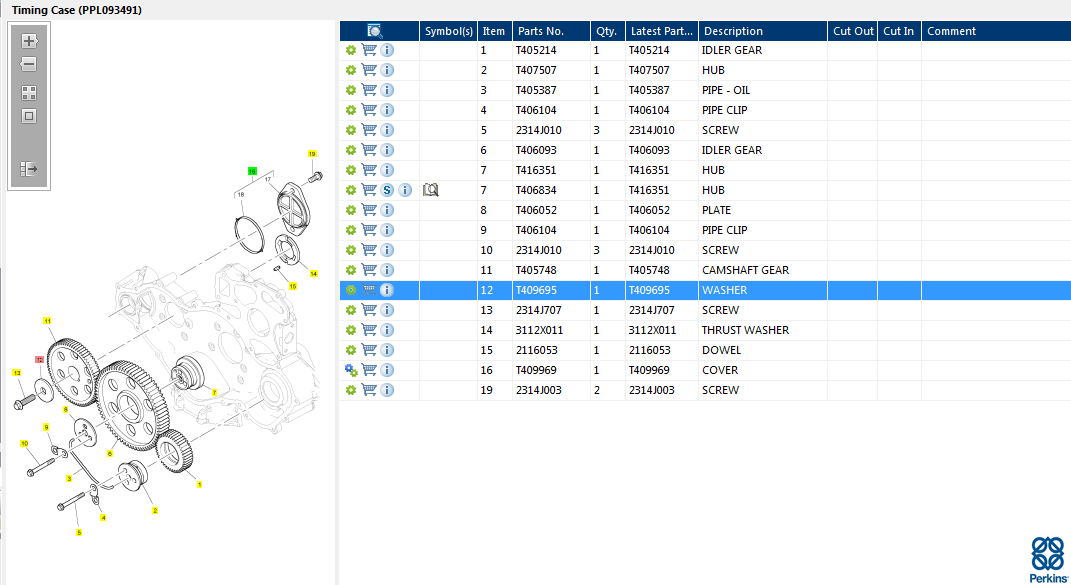Click the list export arrow icon
Screen dimensions: 1071x585
click(x=29, y=169)
